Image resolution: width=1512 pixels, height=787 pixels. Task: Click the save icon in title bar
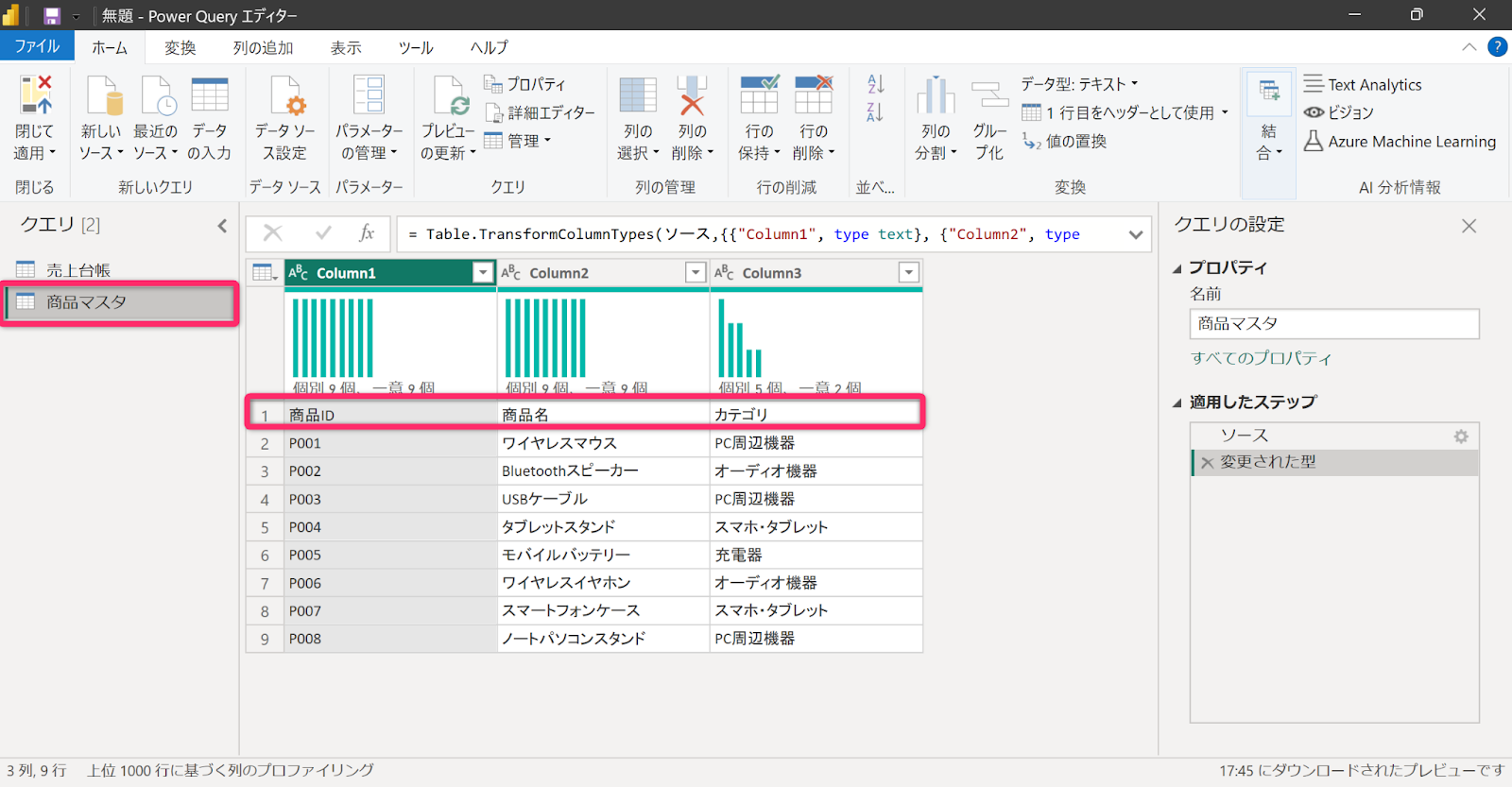[52, 16]
